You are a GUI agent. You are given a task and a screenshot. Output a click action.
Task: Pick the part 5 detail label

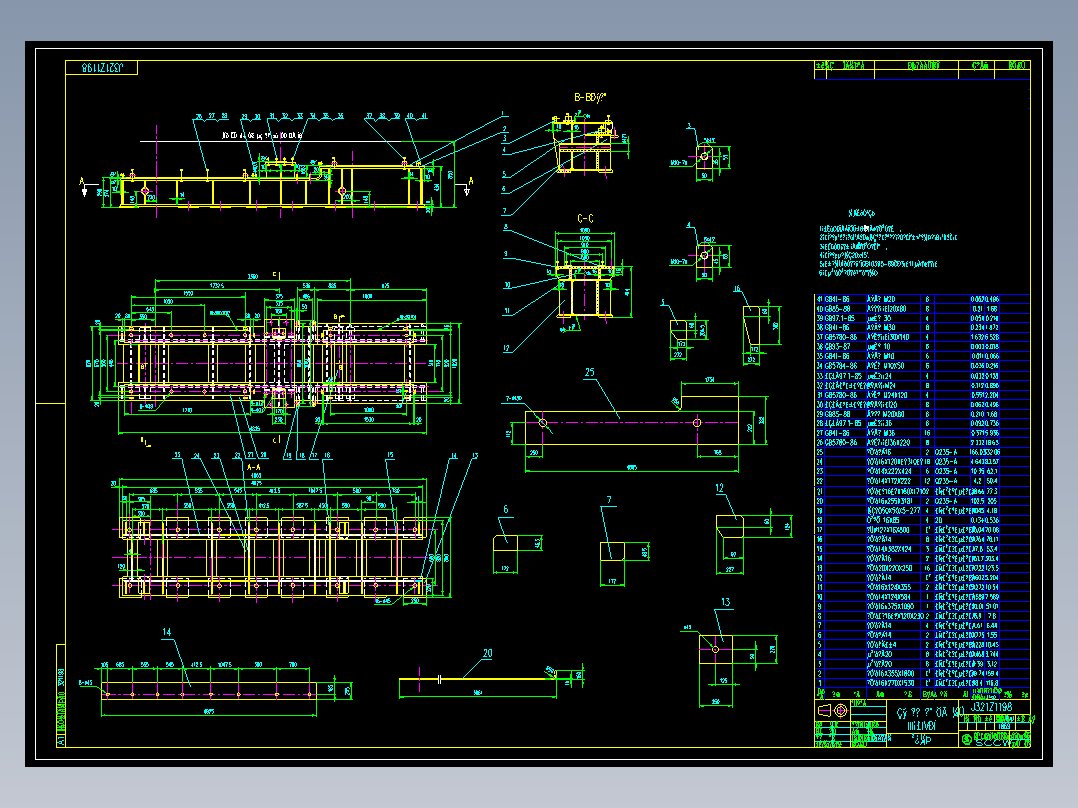pos(663,302)
